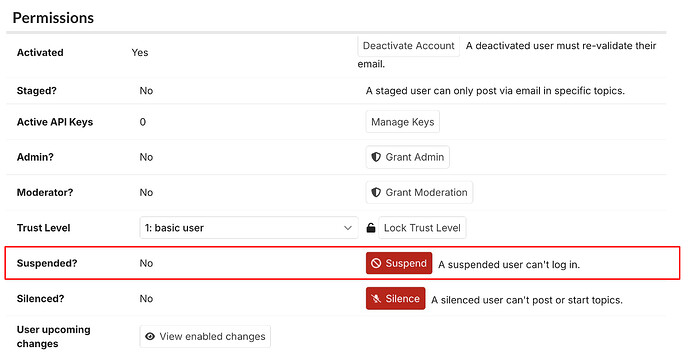Click the shield icon in Grant Moderation
The image size is (690, 364).
click(376, 192)
